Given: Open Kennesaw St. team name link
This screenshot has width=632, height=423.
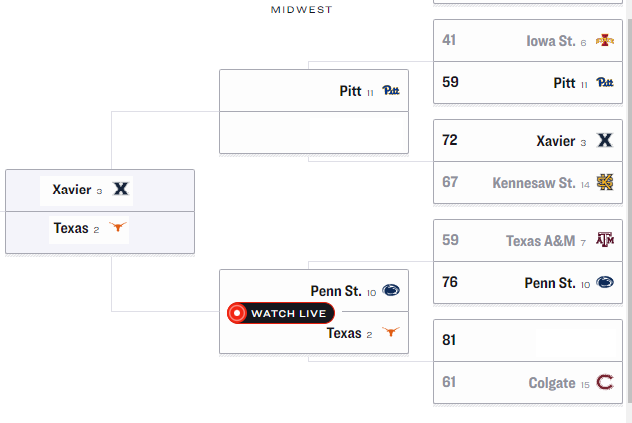Looking at the screenshot, I should coord(533,183).
